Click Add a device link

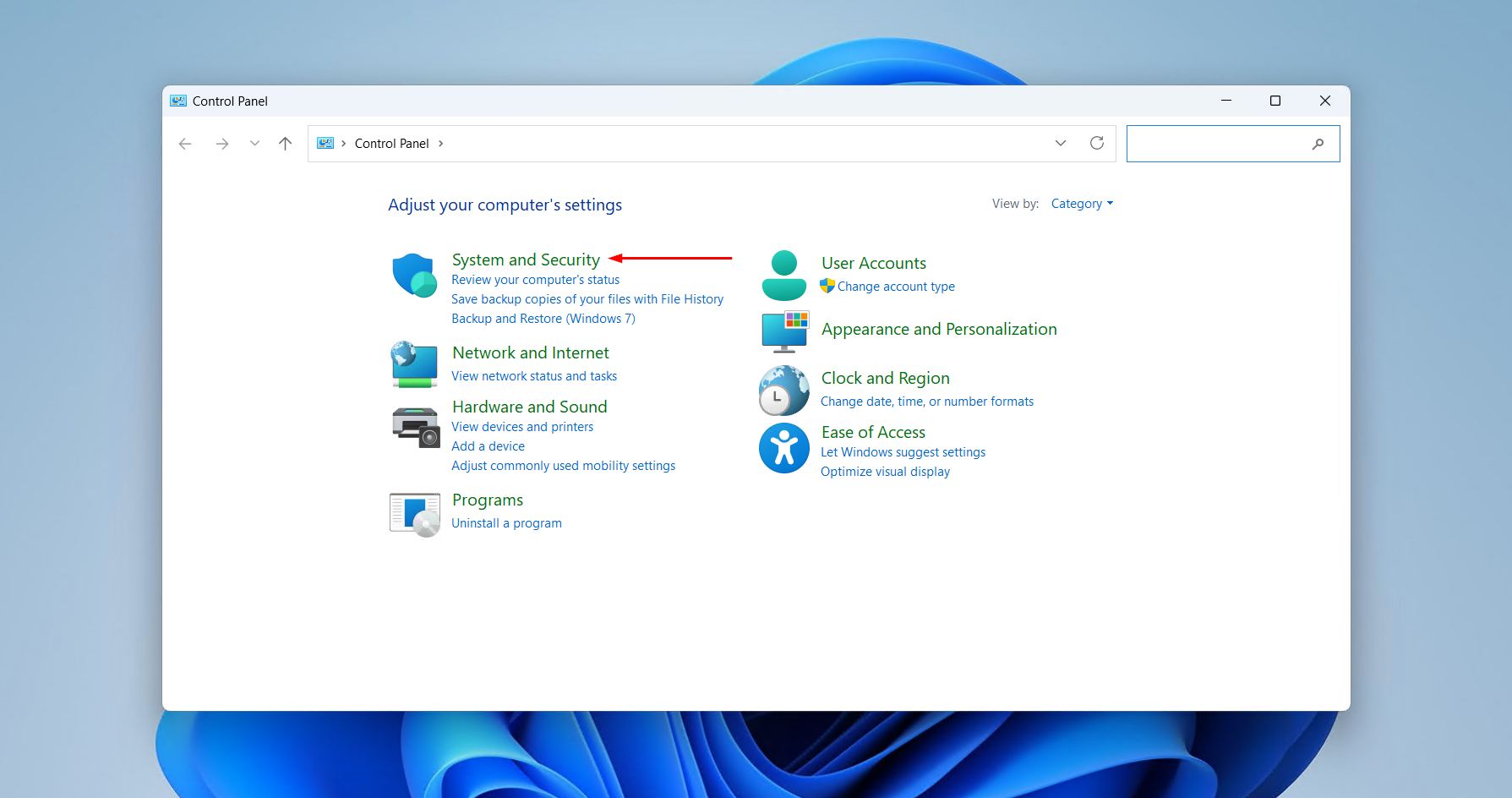pyautogui.click(x=488, y=446)
